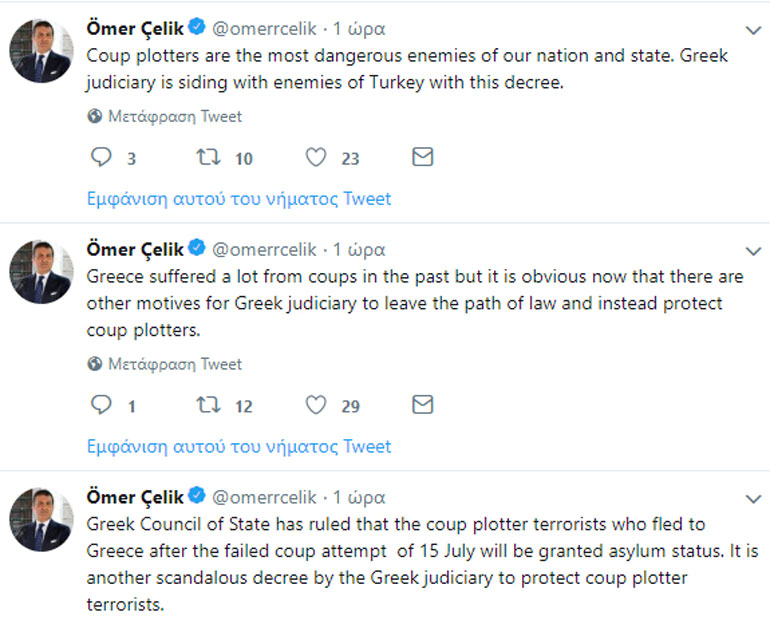Click the third tweet's profile avatar
This screenshot has width=770, height=624.
point(41,518)
